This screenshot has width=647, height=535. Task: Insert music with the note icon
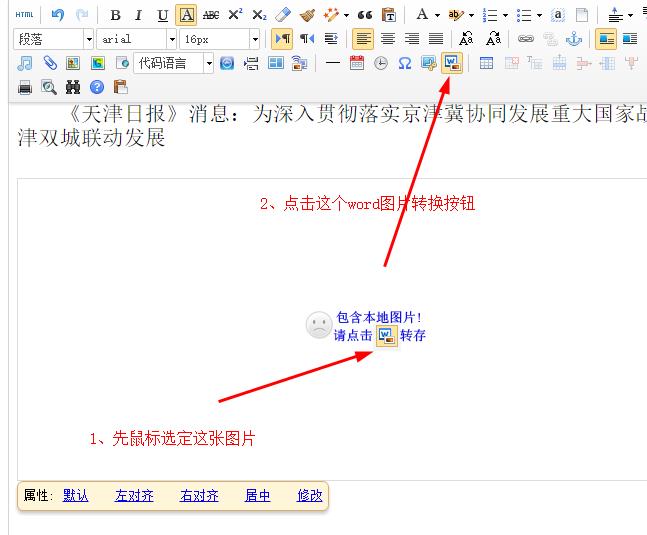coord(25,63)
